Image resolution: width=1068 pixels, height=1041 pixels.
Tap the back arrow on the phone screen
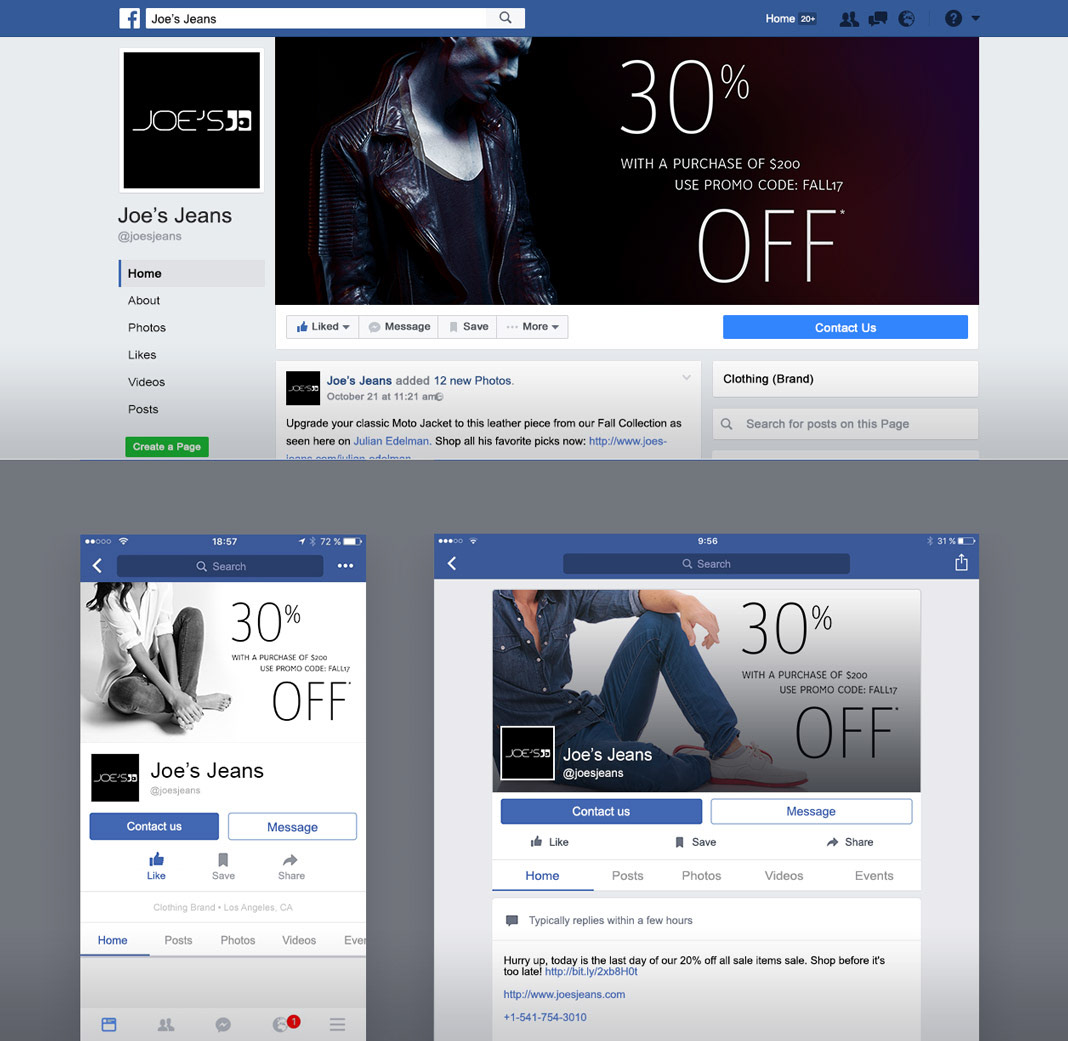pos(97,565)
